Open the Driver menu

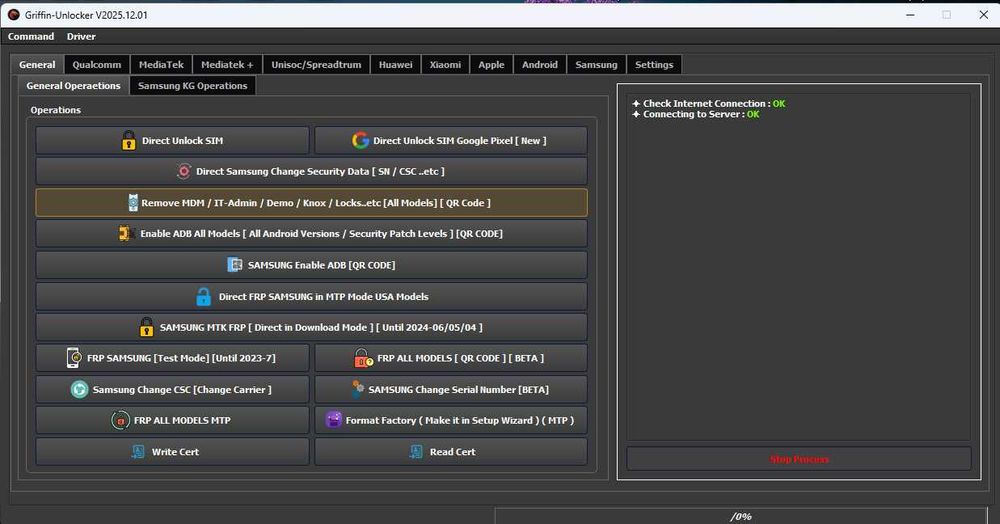[x=81, y=36]
